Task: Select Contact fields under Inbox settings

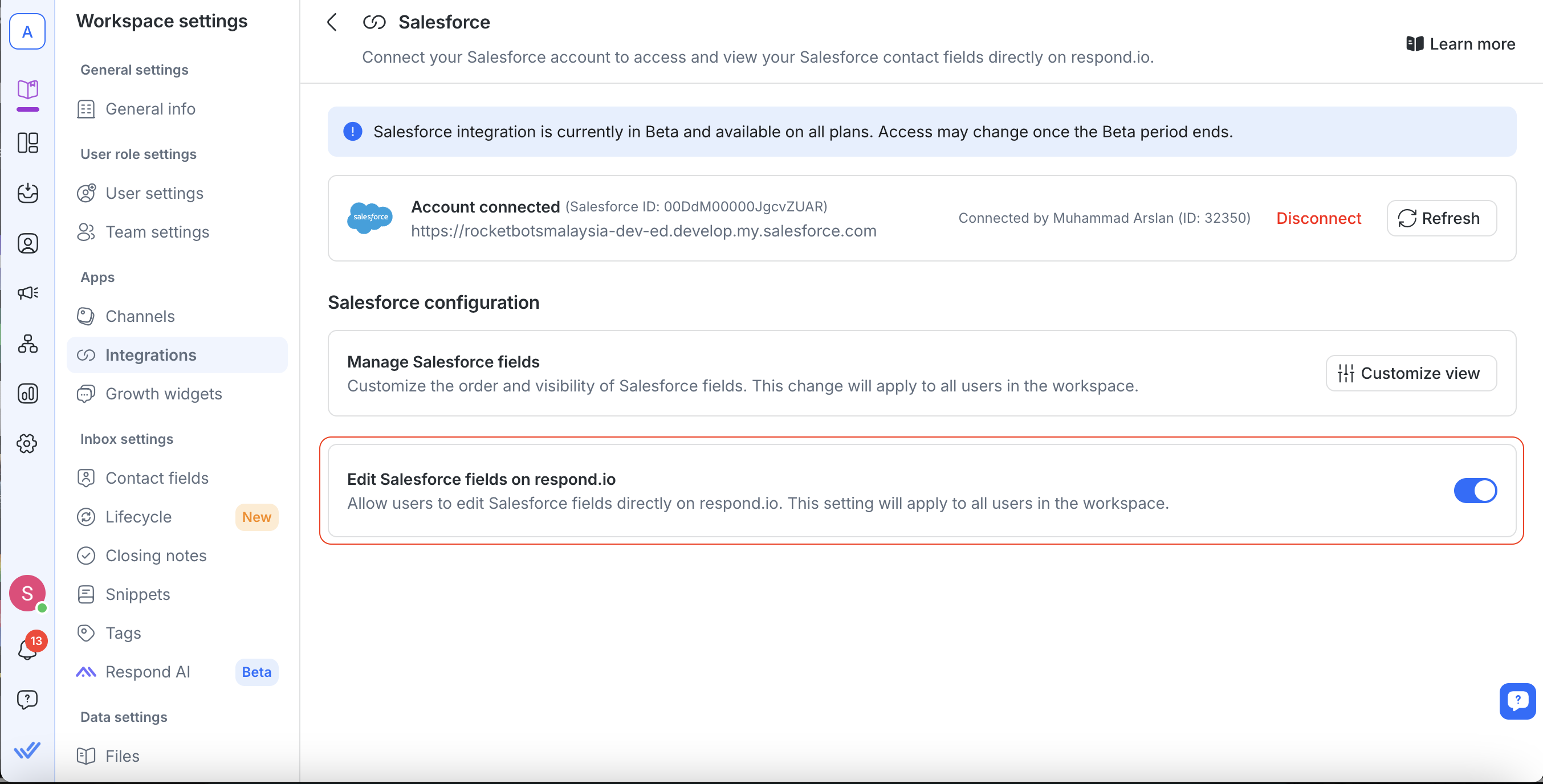Action: pos(156,478)
